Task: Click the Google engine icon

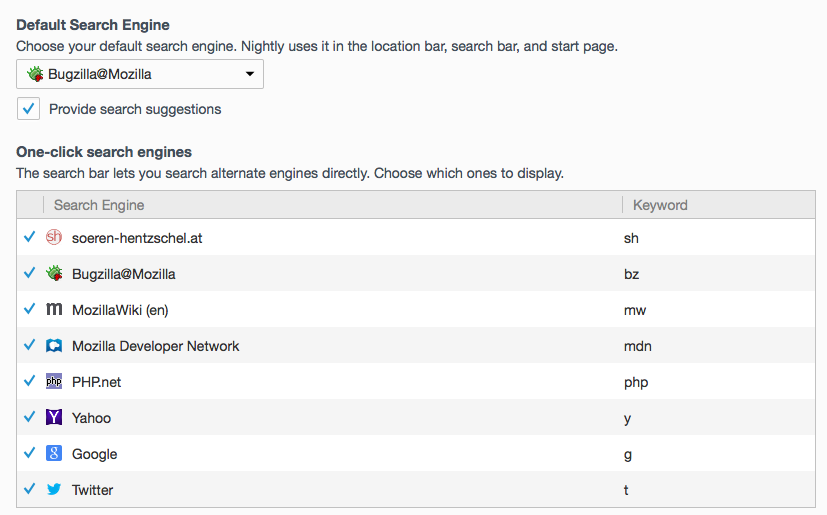Action: tap(54, 454)
